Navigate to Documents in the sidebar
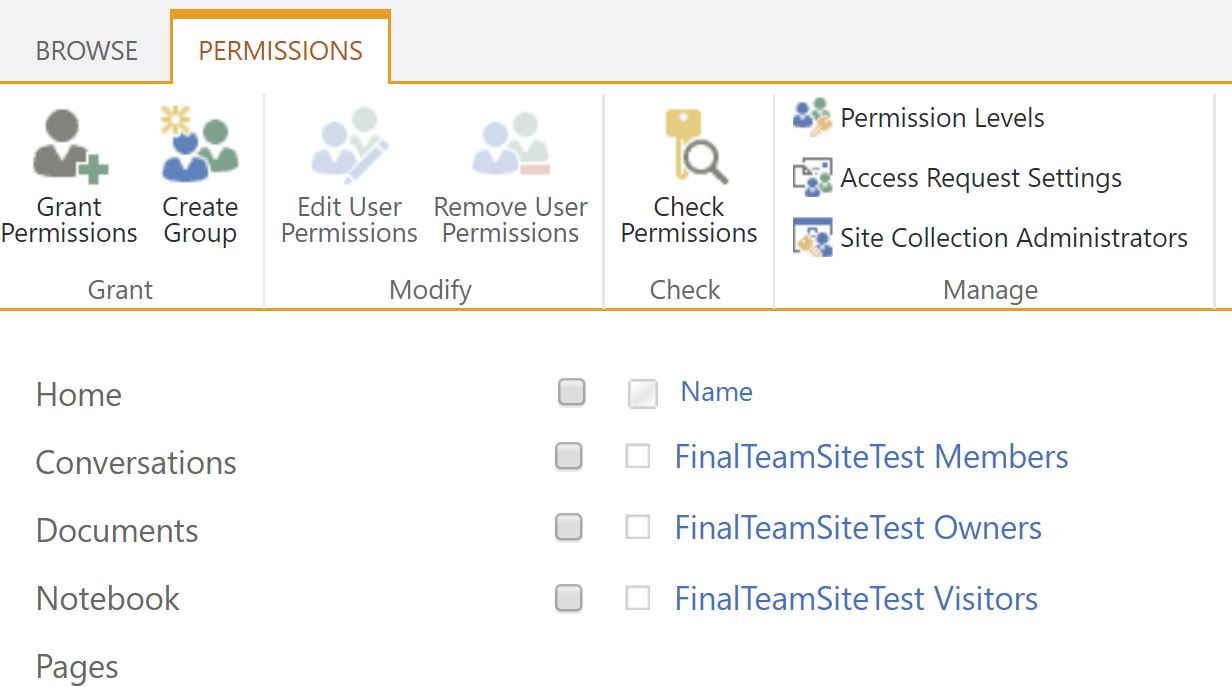 click(x=116, y=531)
